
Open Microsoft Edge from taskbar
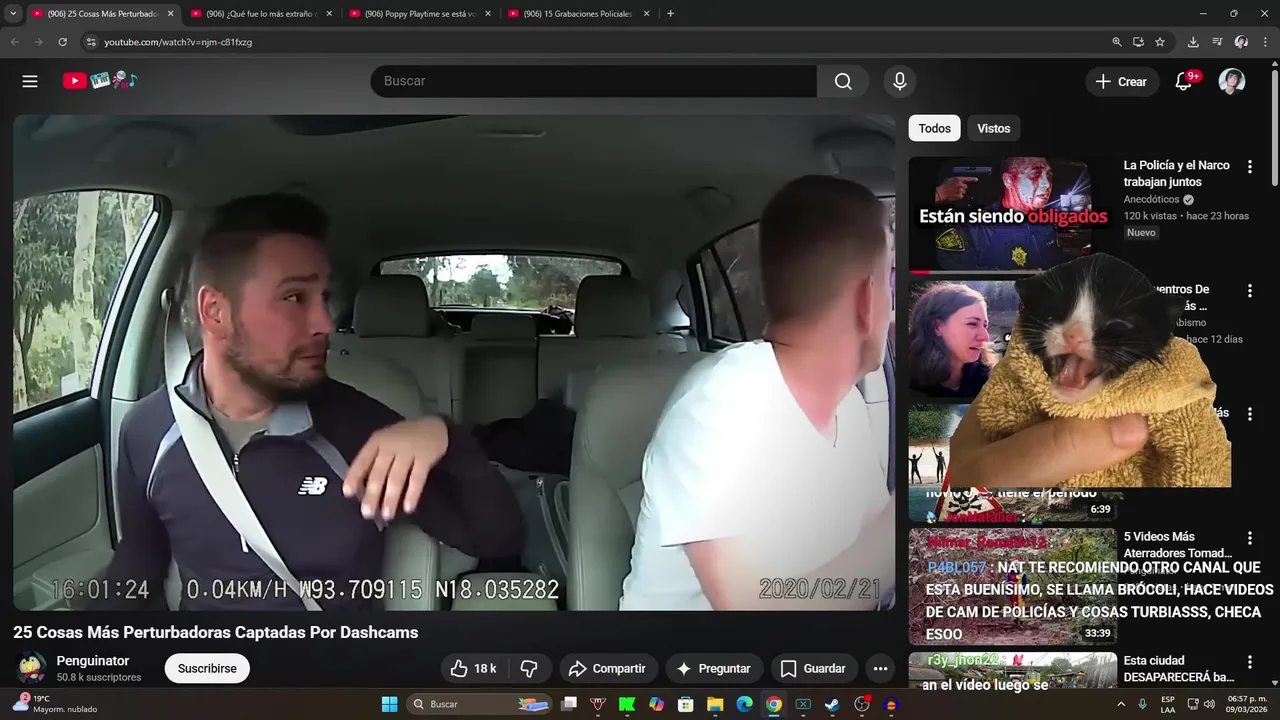point(744,704)
